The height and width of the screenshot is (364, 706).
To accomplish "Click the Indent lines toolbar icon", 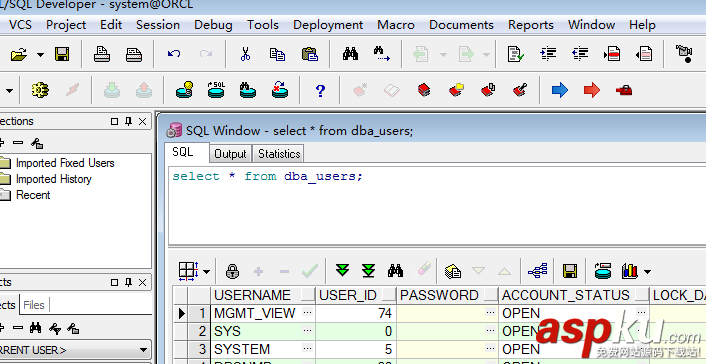I will [548, 55].
